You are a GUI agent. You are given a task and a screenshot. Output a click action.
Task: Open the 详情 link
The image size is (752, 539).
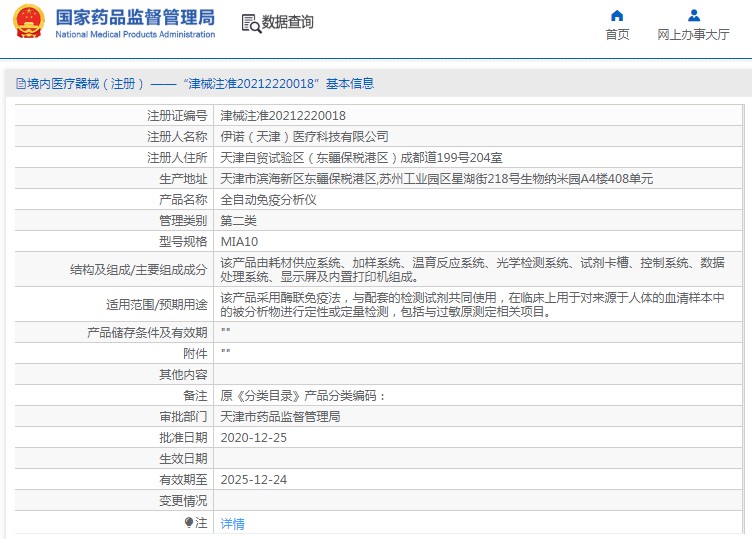pyautogui.click(x=232, y=523)
